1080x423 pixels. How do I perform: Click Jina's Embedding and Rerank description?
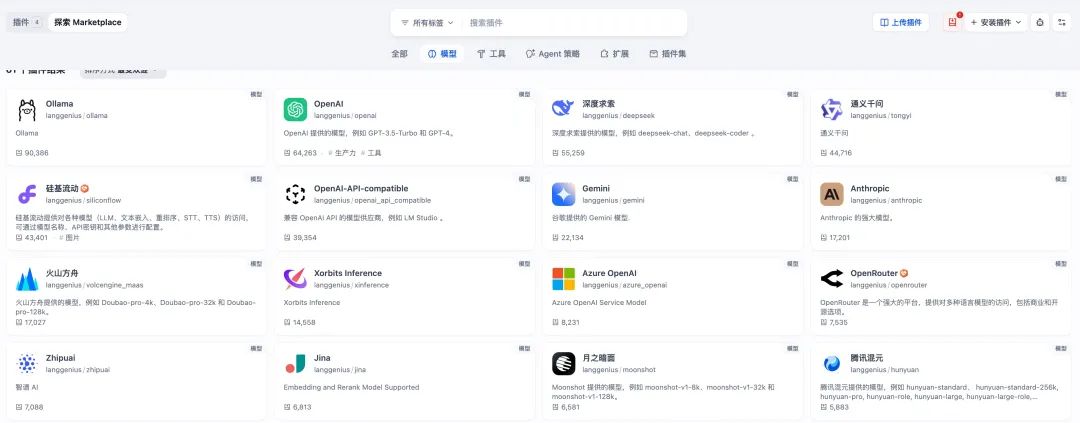tap(351, 387)
